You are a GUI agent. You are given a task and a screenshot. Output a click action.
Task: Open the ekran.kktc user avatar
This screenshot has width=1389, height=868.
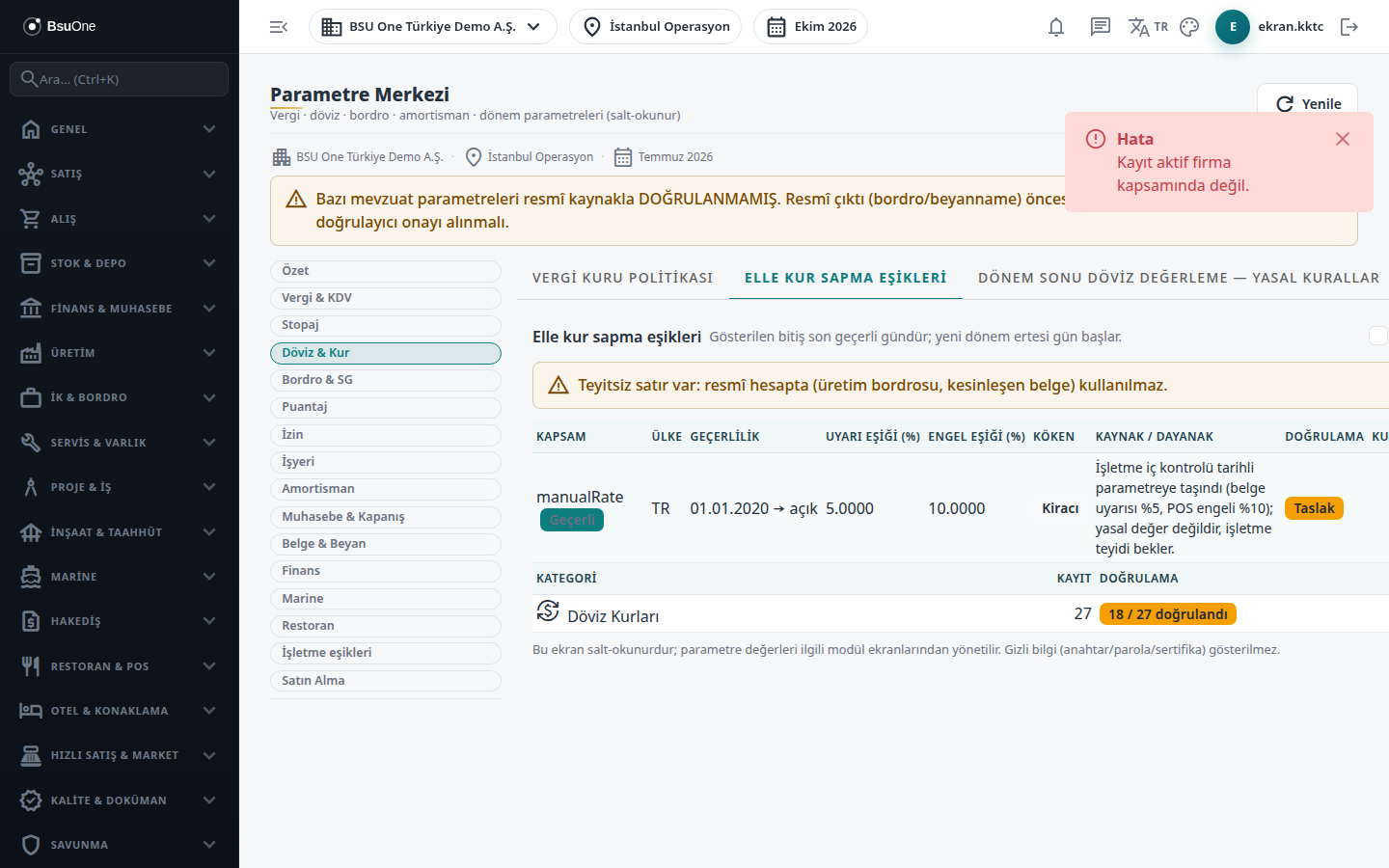point(1233,27)
